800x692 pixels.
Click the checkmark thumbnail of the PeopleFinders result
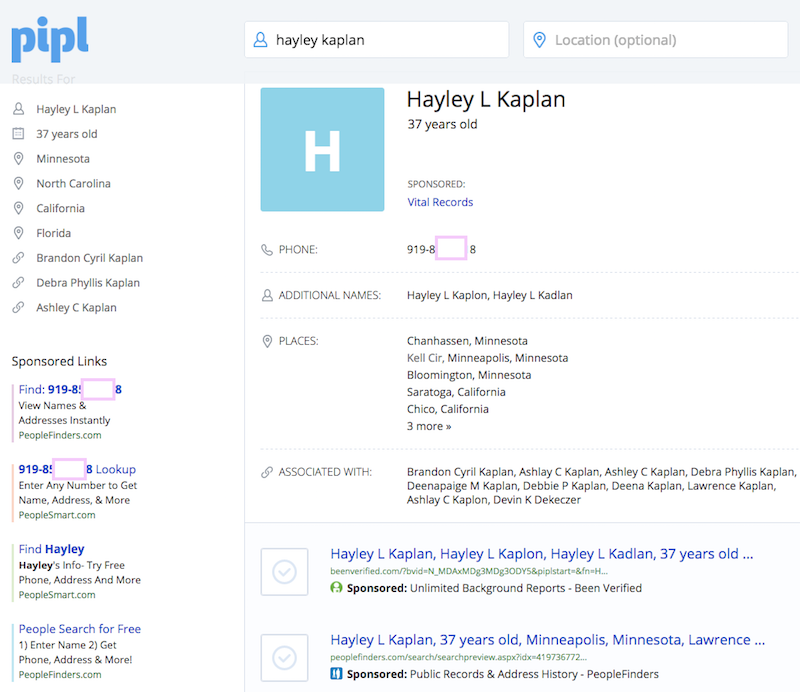284,657
